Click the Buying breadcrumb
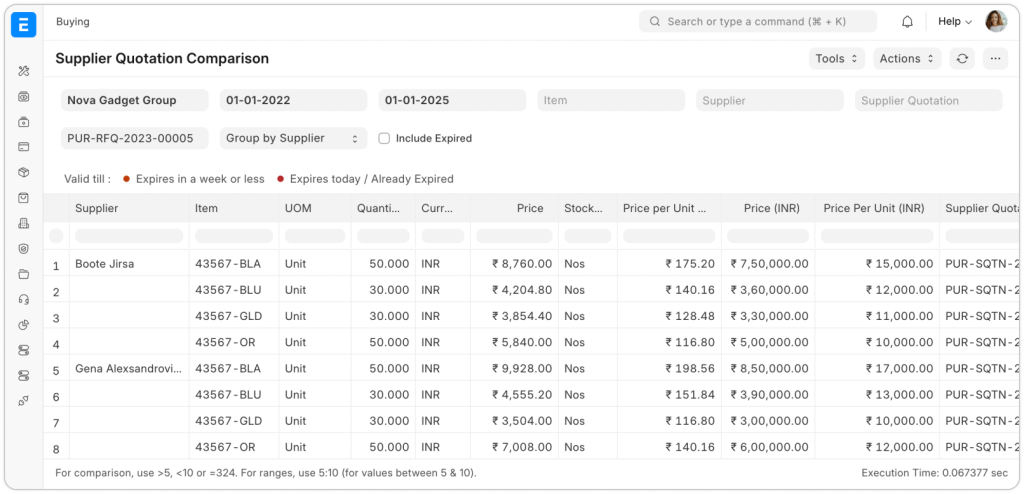The width and height of the screenshot is (1024, 494). [x=72, y=21]
